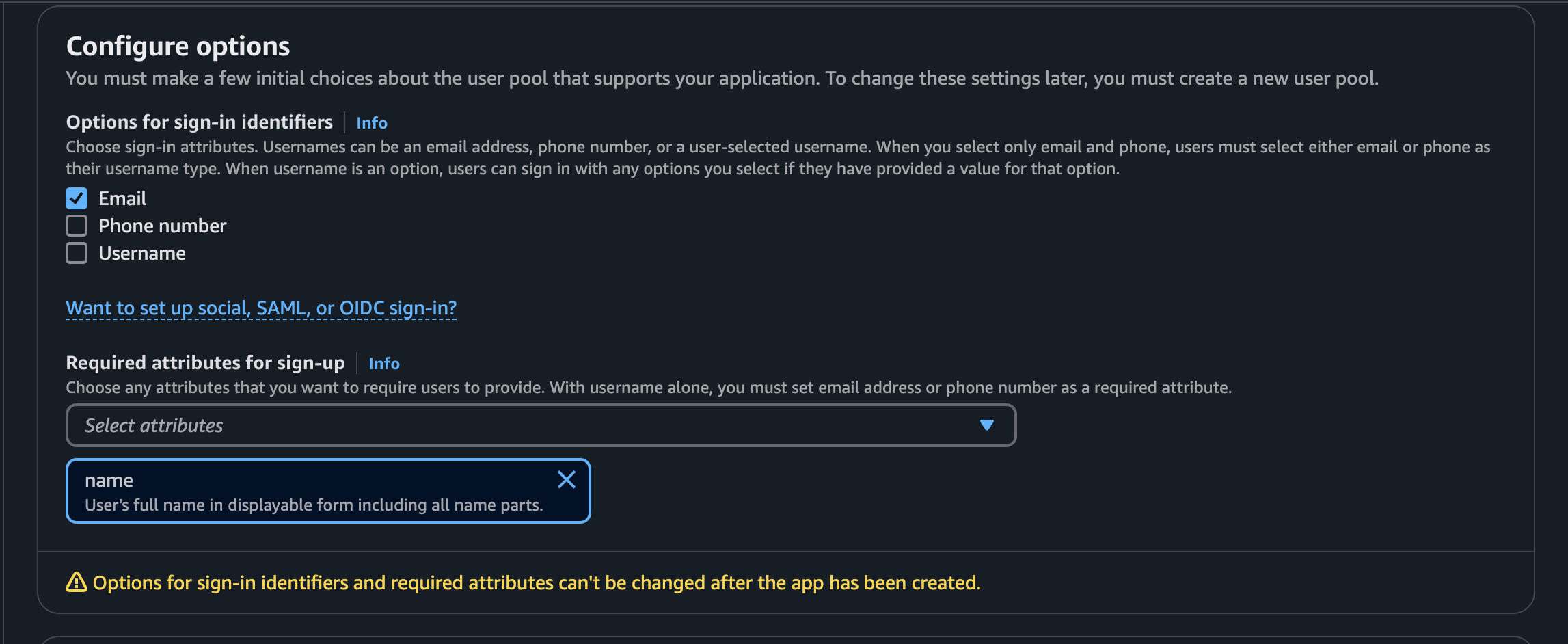Open Info for required sign-up attributes
The width and height of the screenshot is (1568, 644).
click(384, 364)
